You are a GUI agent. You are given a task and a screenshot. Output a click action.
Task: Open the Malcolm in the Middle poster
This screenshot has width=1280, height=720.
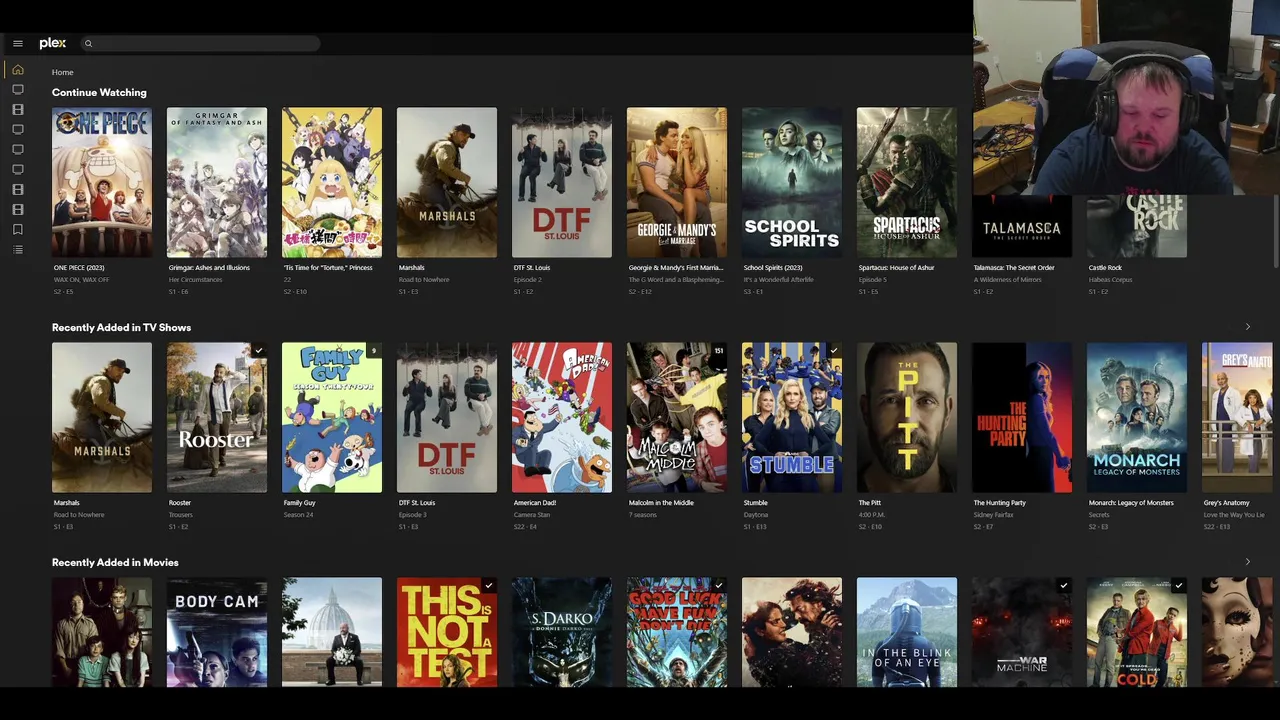(677, 417)
